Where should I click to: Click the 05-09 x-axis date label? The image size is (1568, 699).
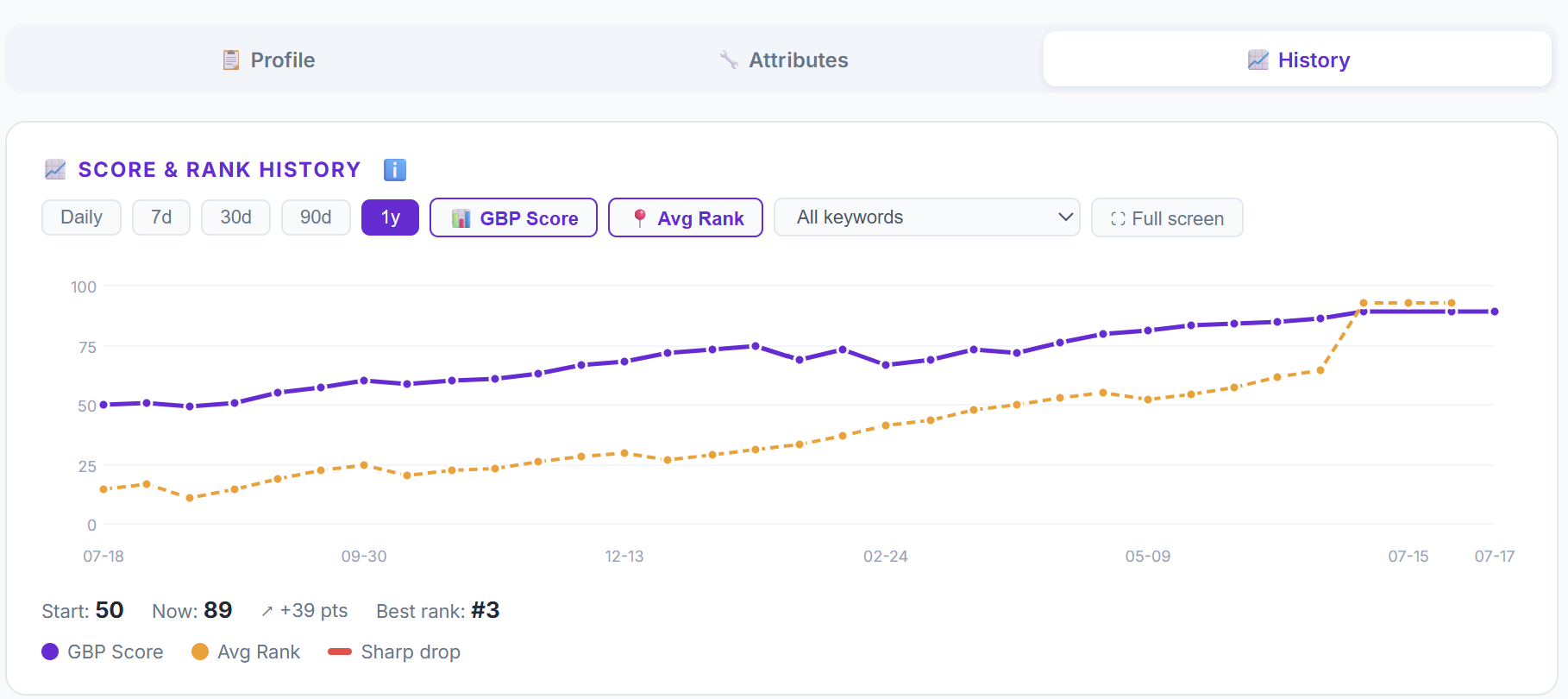[1148, 557]
